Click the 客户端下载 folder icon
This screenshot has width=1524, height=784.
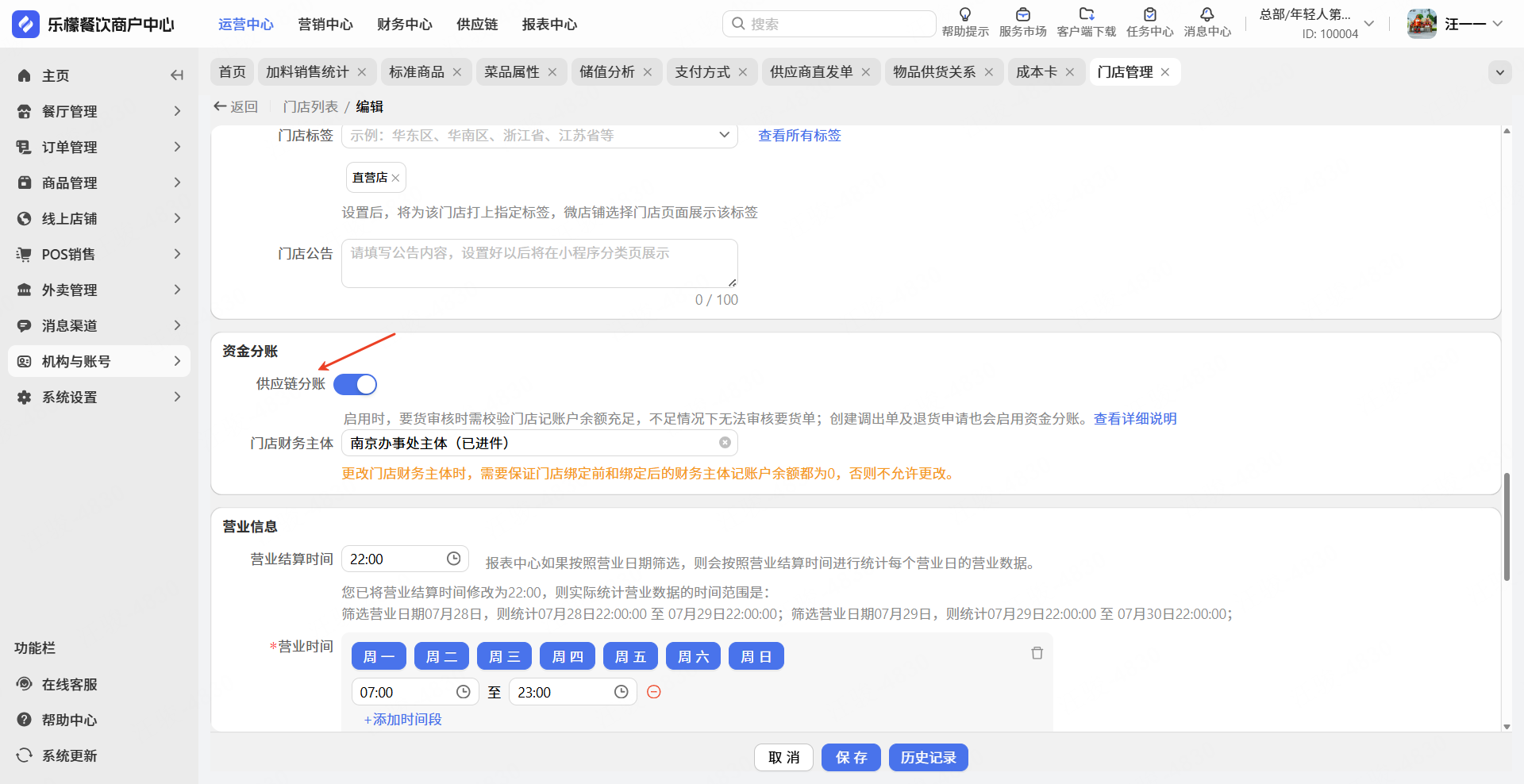point(1086,15)
